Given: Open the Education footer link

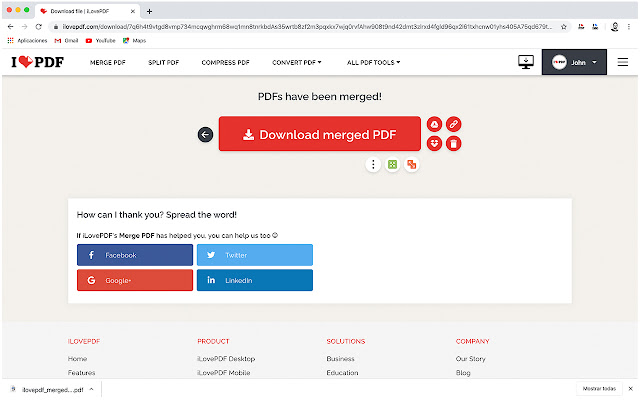Looking at the screenshot, I should pos(342,373).
